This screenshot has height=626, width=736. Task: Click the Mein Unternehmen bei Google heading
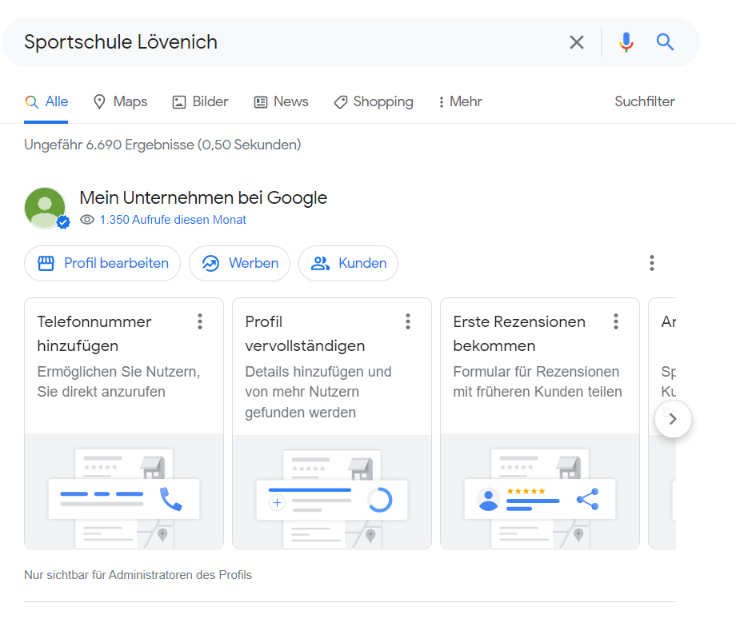(203, 198)
